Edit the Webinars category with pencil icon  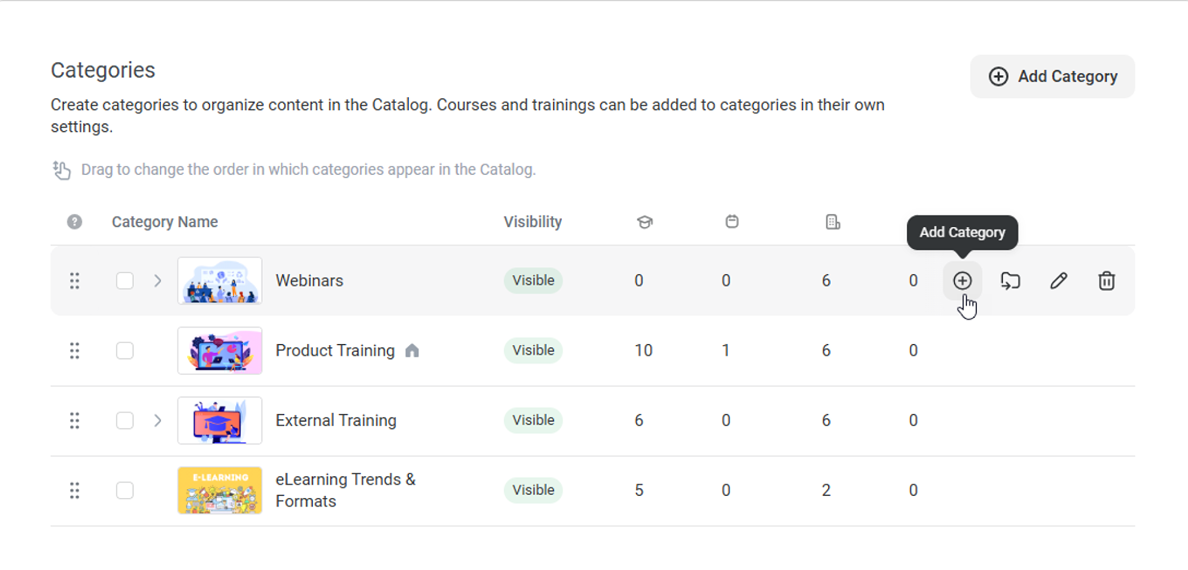point(1058,281)
